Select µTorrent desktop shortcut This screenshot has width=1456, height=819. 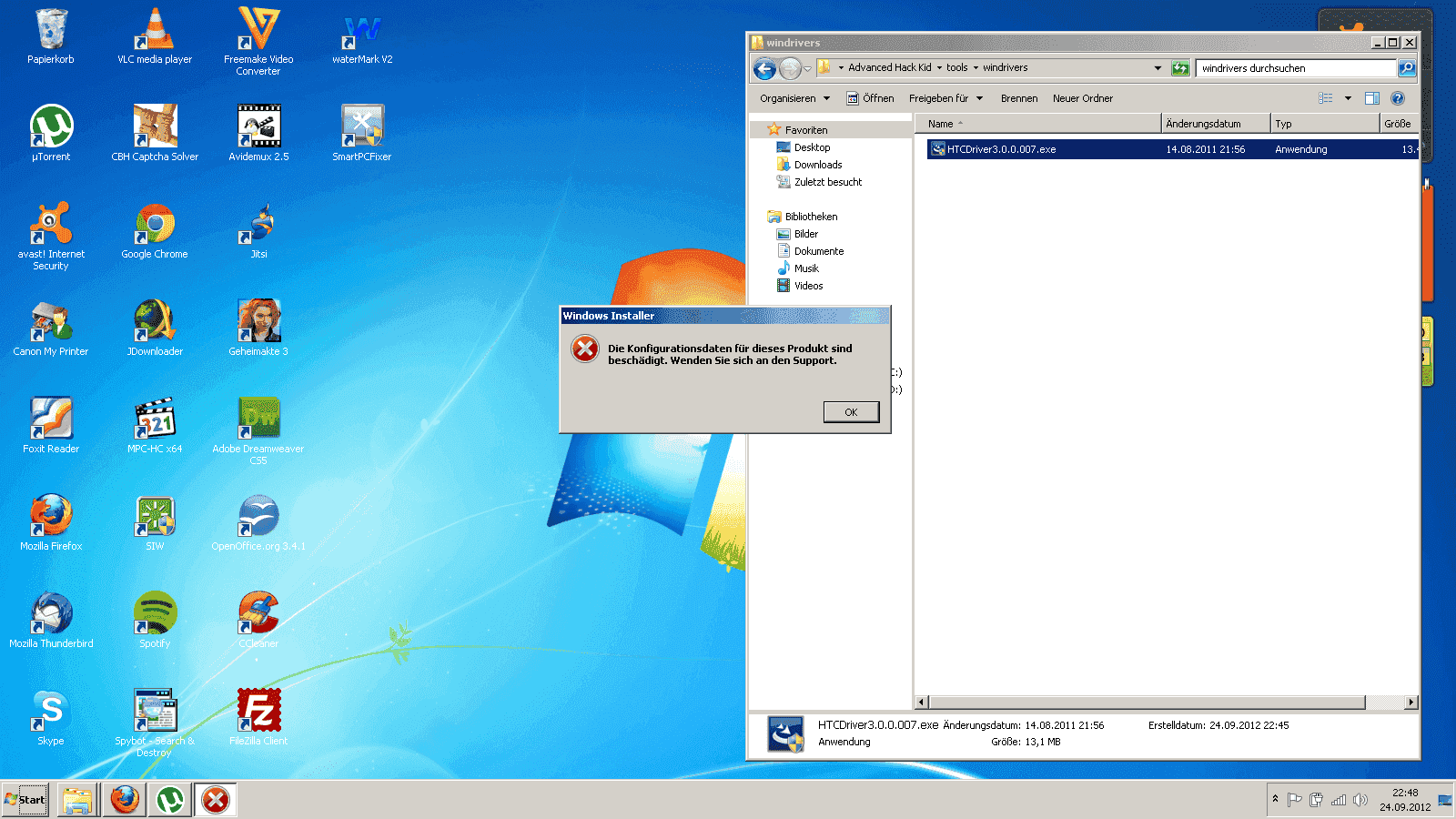tap(51, 134)
